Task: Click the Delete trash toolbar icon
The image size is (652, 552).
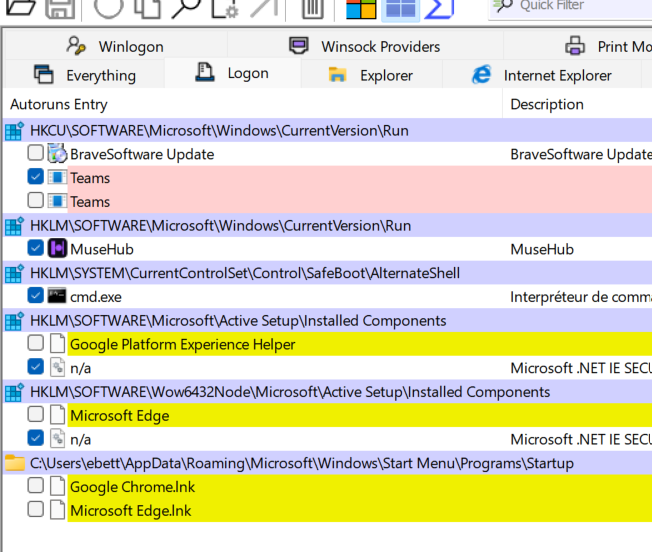Action: tap(313, 8)
